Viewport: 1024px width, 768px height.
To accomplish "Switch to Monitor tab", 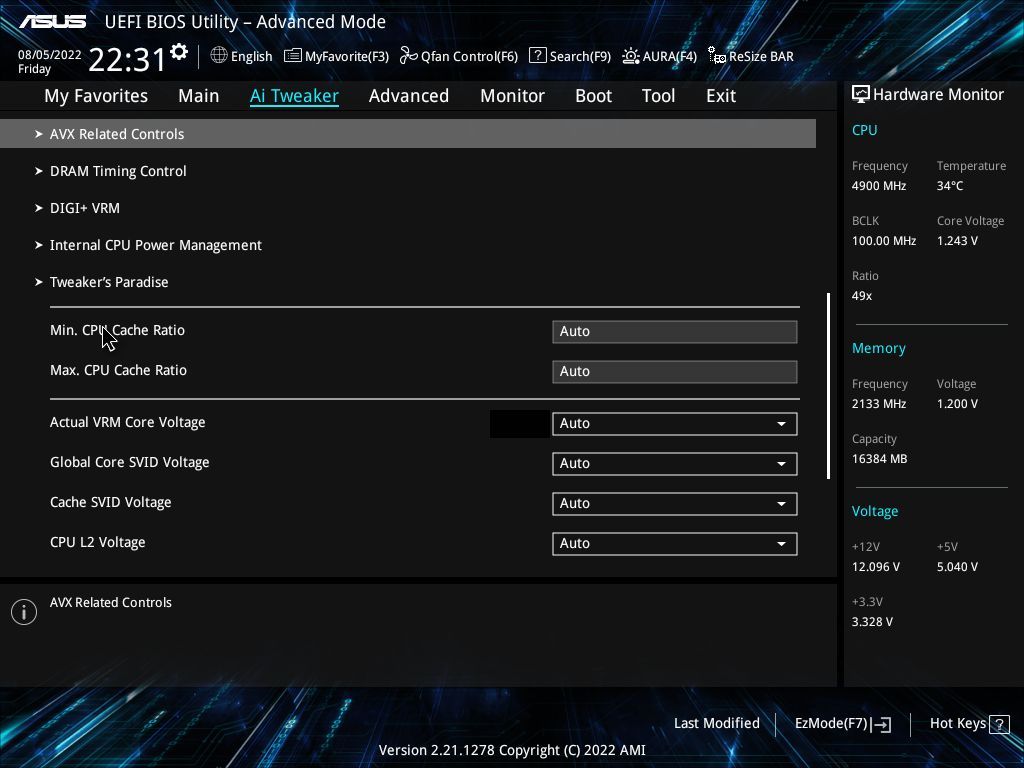I will (512, 96).
